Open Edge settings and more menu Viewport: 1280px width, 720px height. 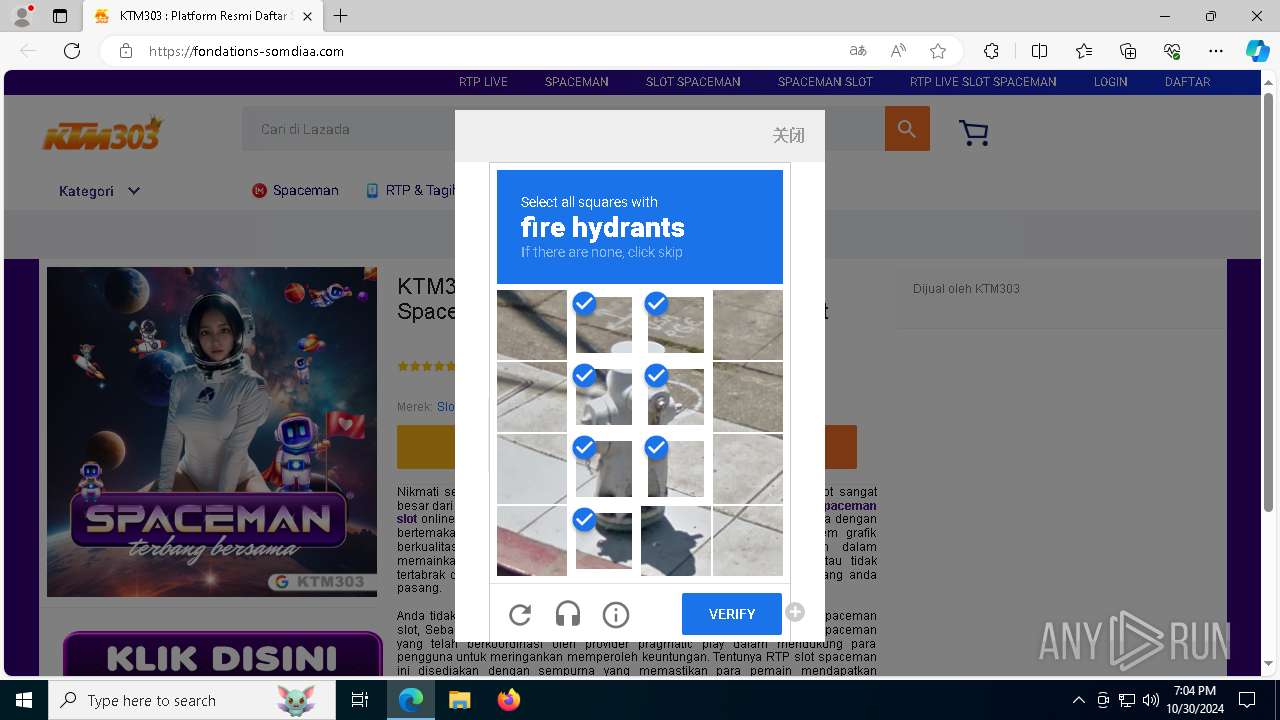pos(1216,51)
